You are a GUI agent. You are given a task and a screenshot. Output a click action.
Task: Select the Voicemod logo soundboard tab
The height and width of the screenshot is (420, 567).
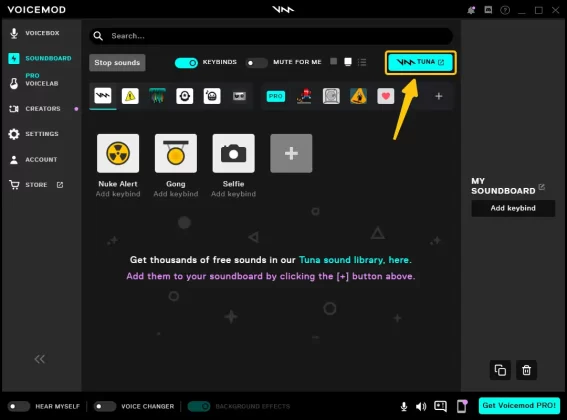(103, 96)
